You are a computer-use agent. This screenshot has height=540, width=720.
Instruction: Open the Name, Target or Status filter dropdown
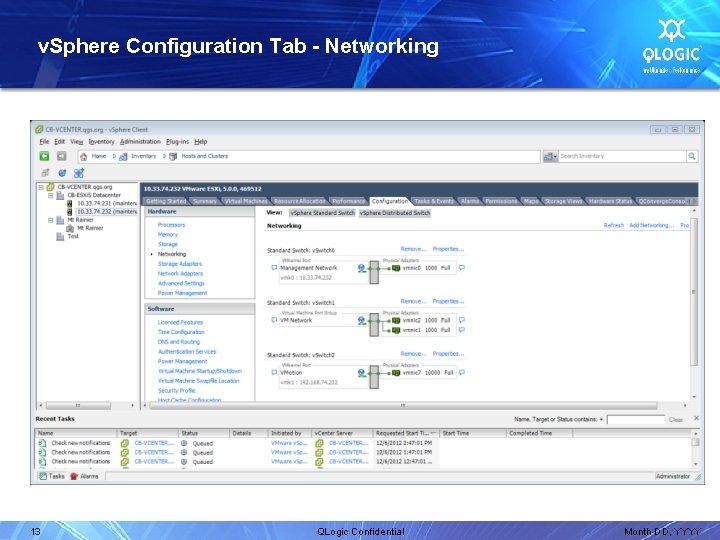pyautogui.click(x=601, y=419)
